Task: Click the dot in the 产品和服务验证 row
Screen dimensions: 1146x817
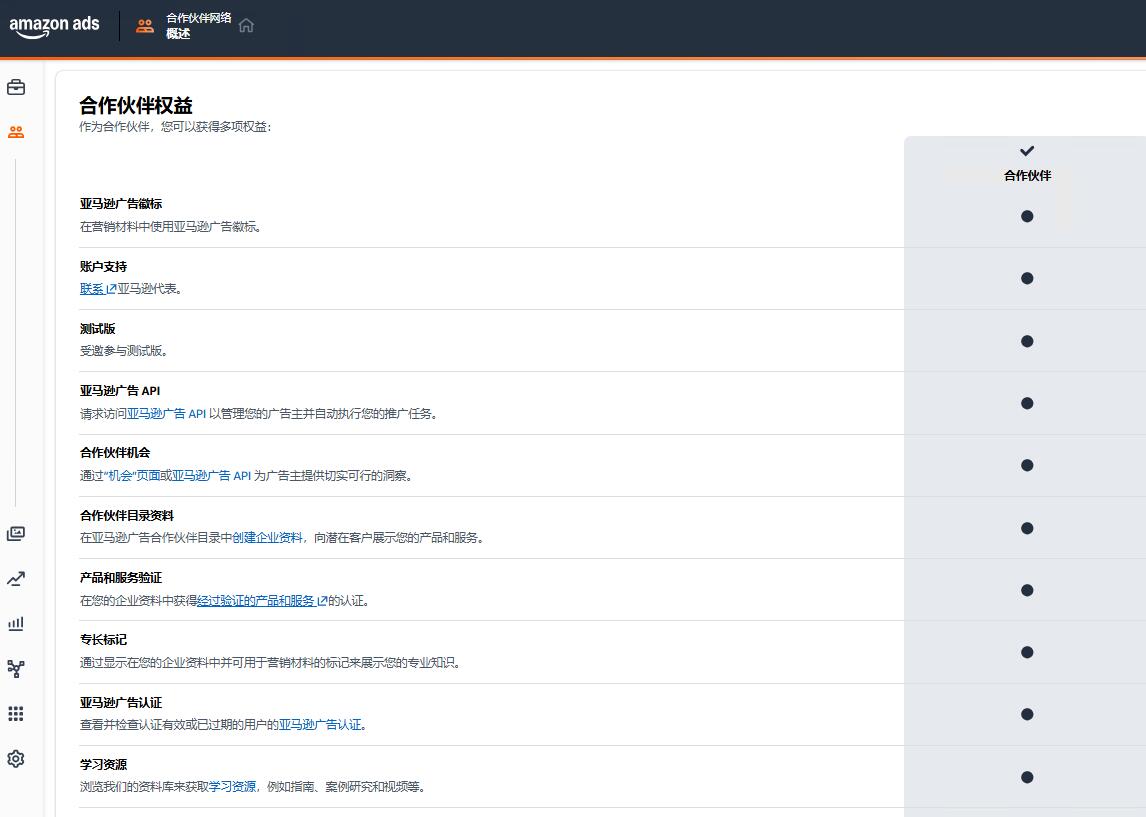Action: 1027,590
